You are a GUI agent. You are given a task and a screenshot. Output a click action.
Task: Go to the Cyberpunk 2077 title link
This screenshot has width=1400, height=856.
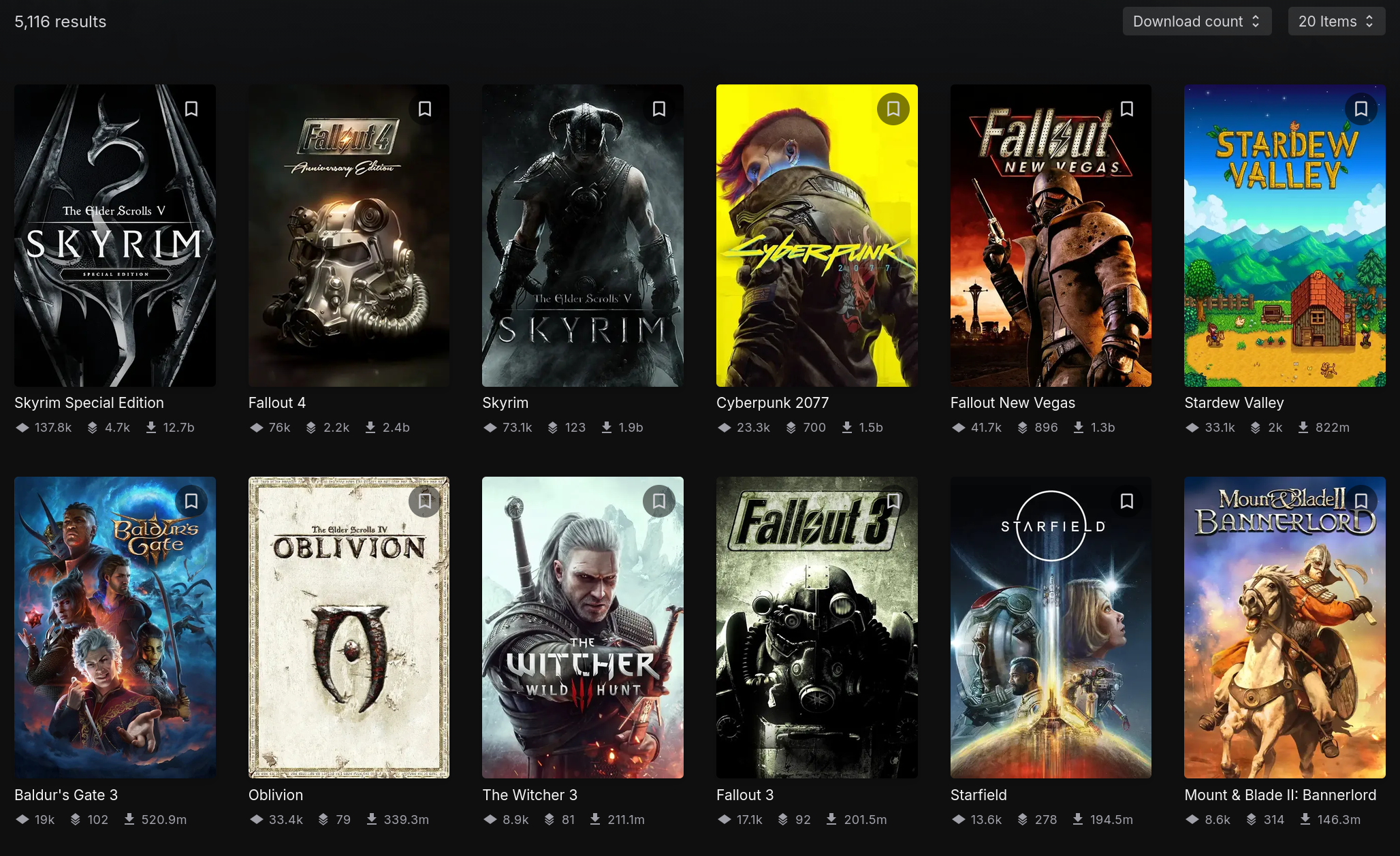(772, 403)
